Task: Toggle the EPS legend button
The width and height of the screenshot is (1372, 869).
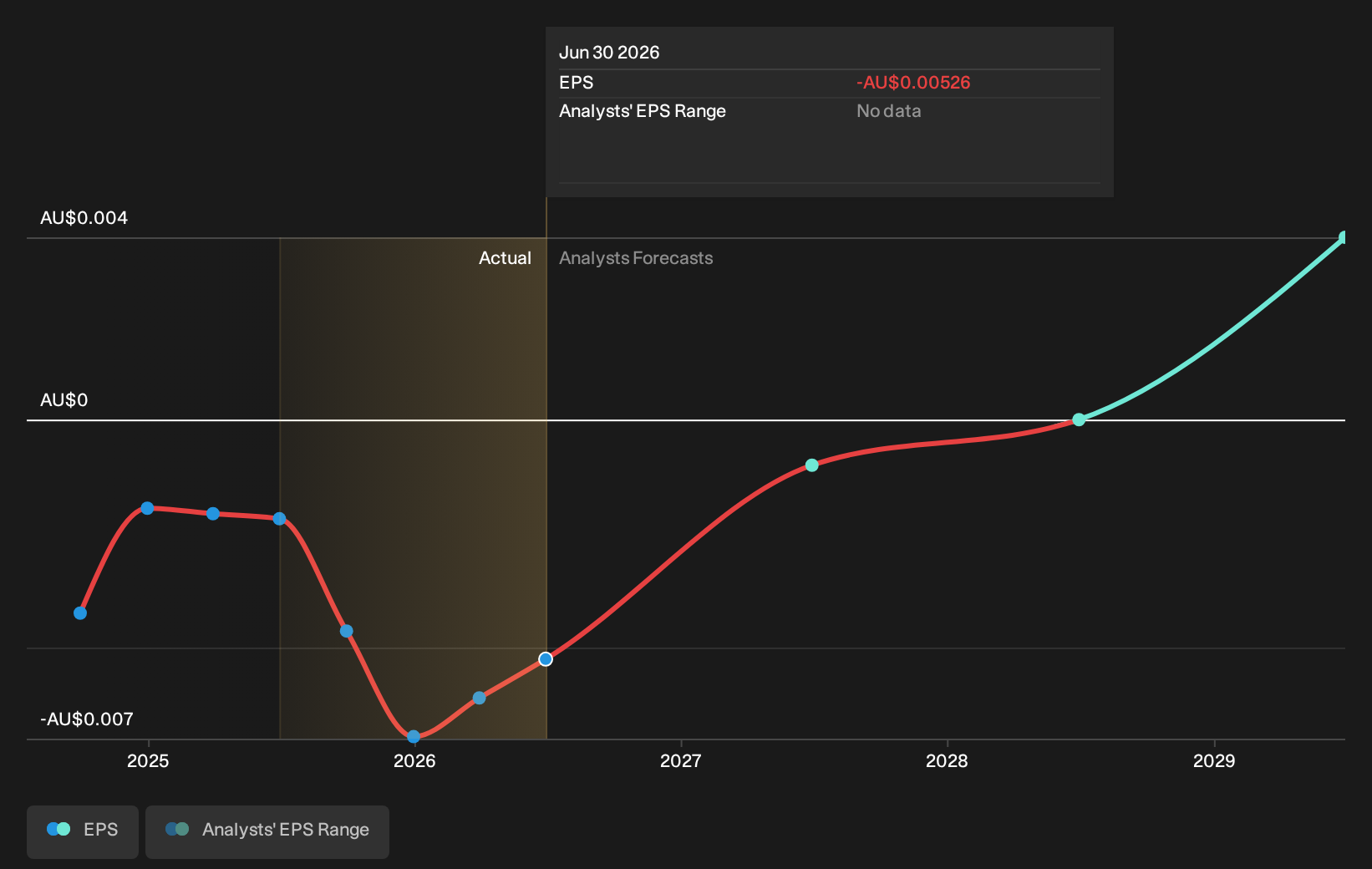Action: [x=83, y=831]
